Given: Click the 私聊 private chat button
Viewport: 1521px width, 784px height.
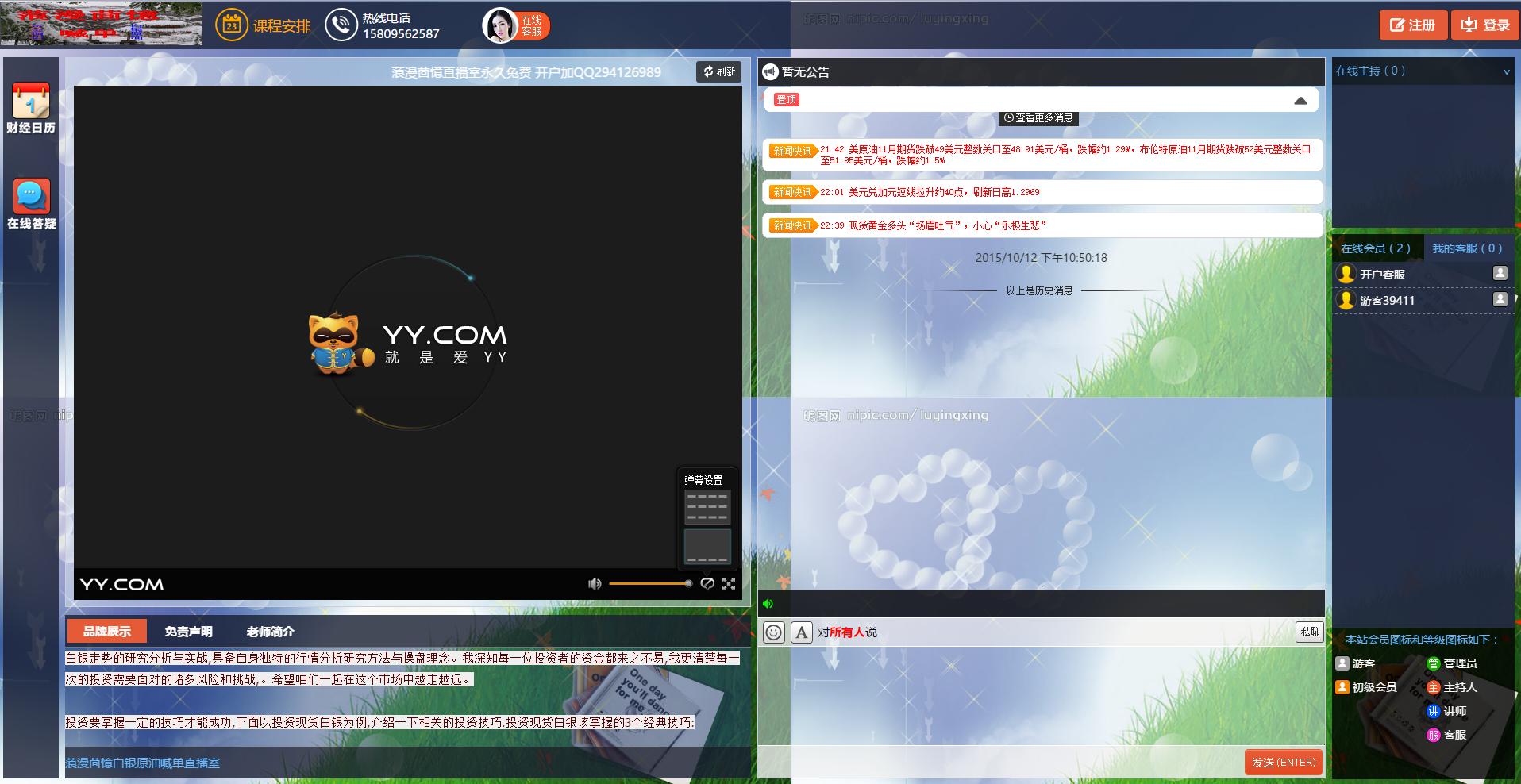Looking at the screenshot, I should pyautogui.click(x=1310, y=632).
